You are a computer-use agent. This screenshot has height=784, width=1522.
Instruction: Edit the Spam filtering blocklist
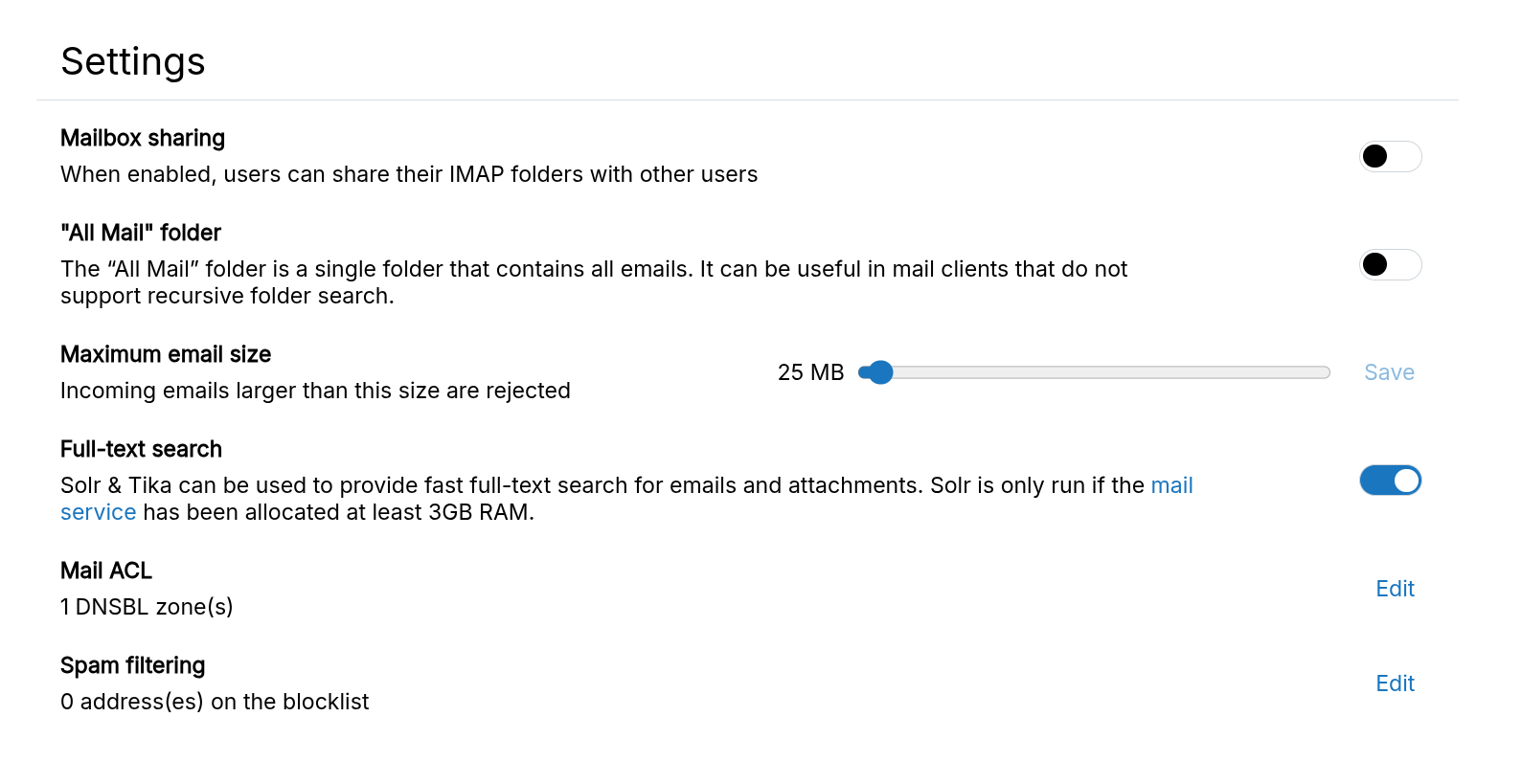[x=1395, y=683]
